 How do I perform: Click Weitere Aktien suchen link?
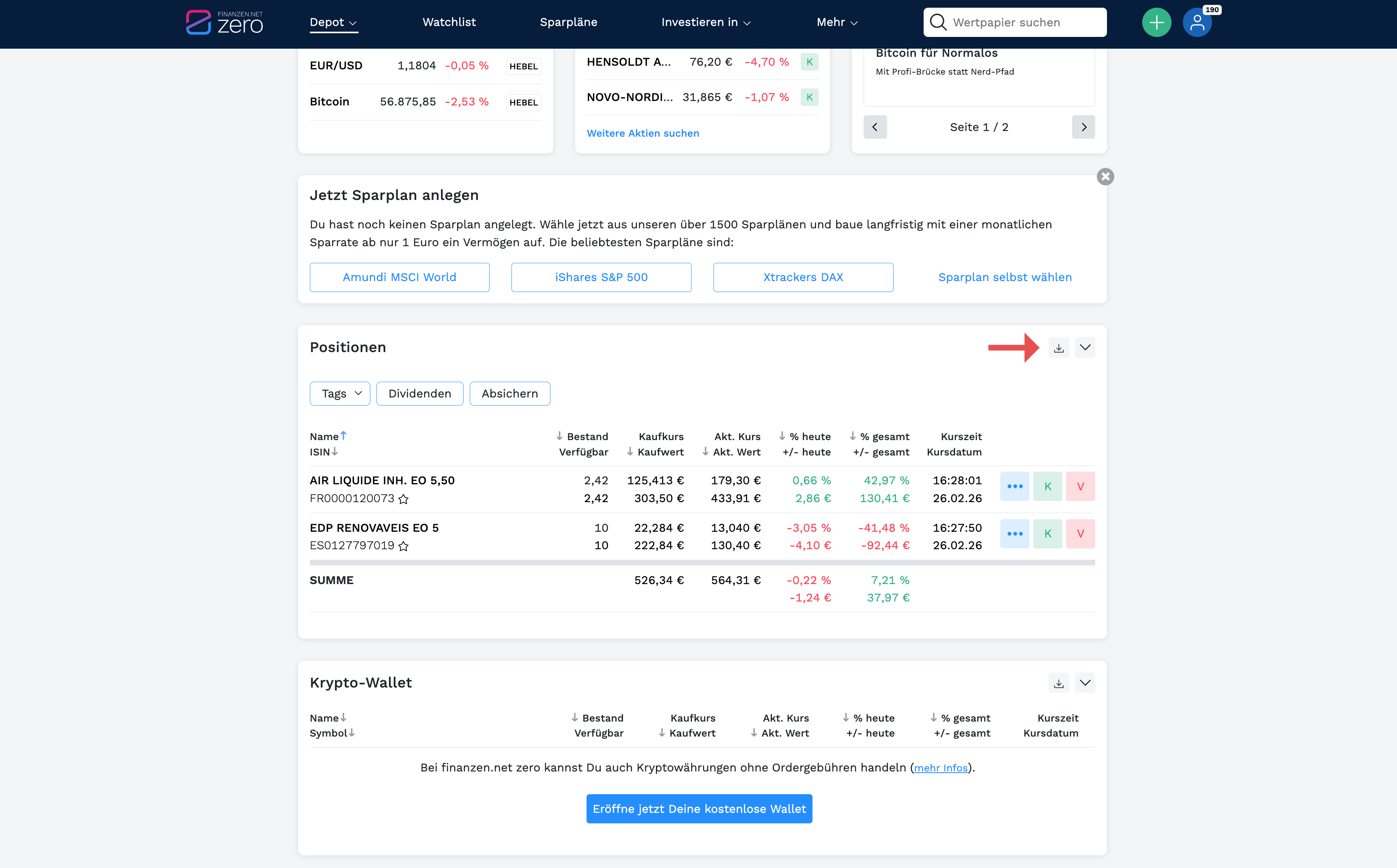[643, 133]
